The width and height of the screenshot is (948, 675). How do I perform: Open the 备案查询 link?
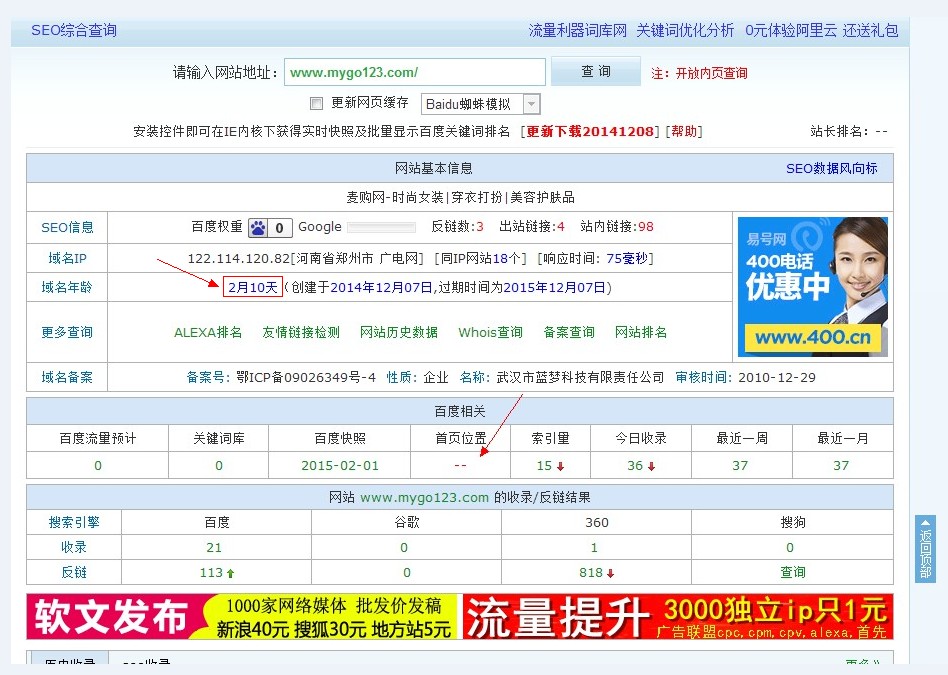569,333
